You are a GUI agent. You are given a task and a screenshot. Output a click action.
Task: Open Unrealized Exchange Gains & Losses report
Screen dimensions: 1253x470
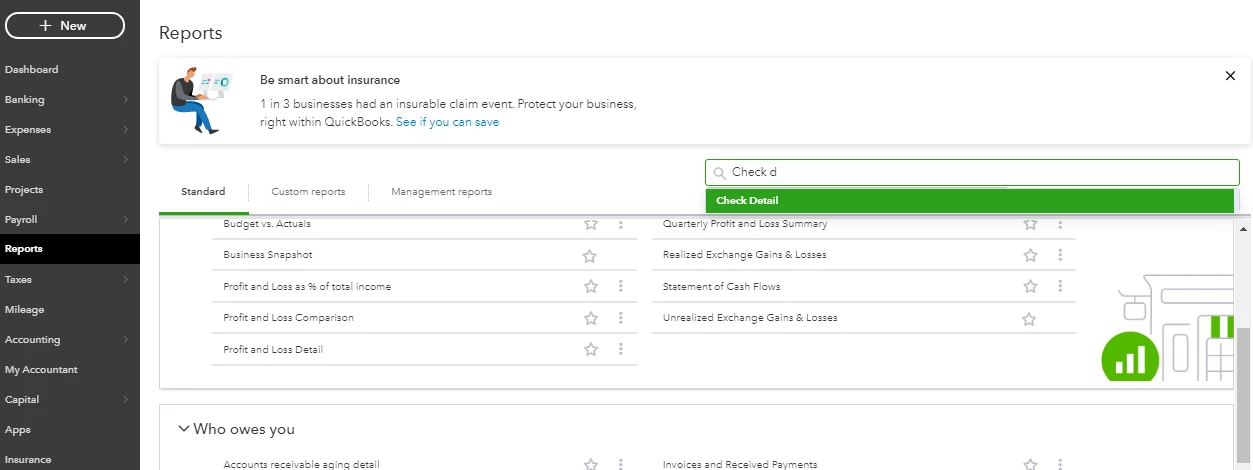[750, 318]
